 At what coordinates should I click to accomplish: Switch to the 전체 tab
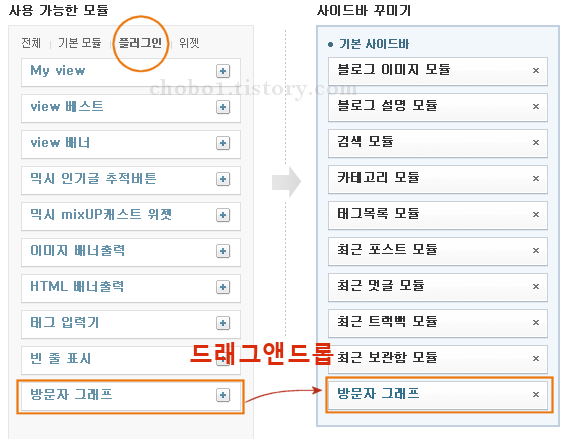pos(31,43)
